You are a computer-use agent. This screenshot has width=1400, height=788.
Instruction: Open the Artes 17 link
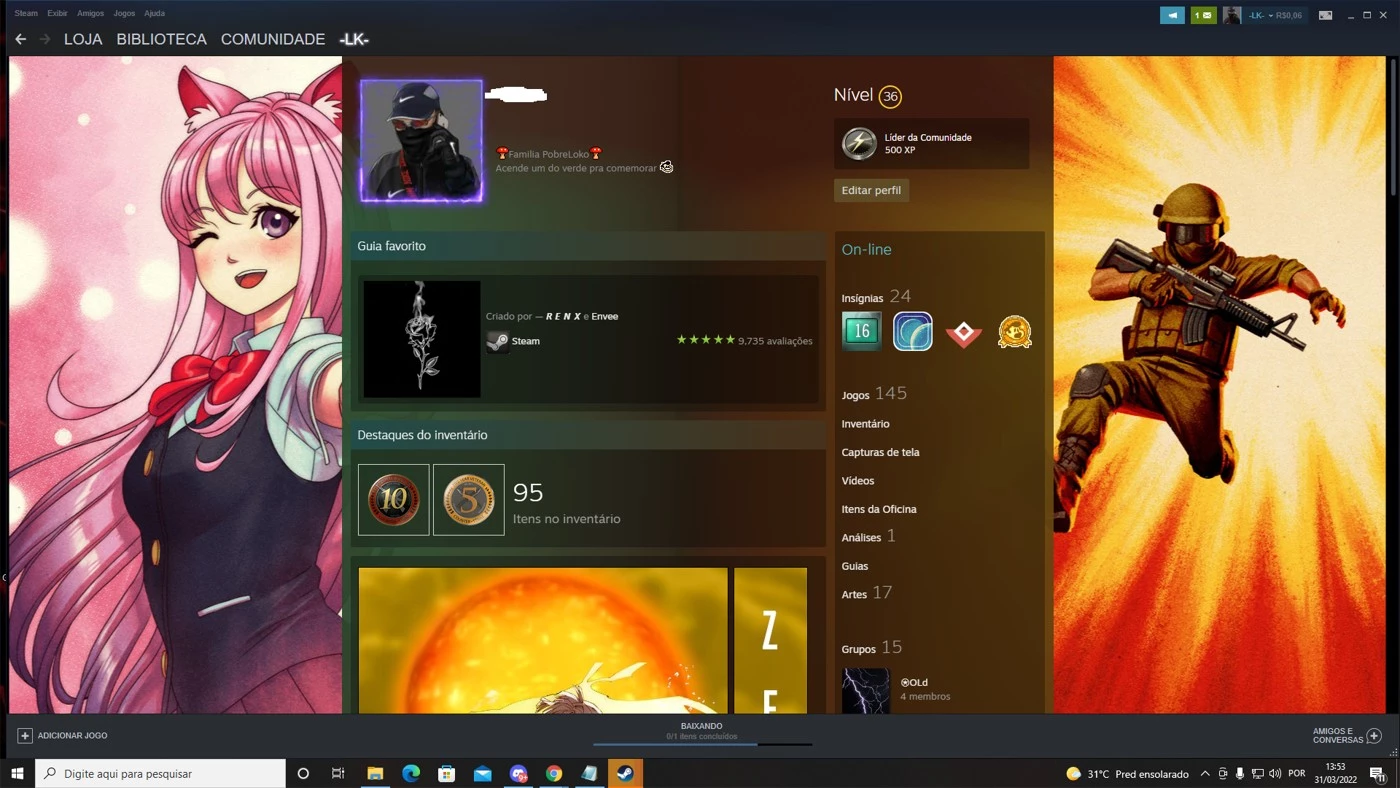pos(866,593)
